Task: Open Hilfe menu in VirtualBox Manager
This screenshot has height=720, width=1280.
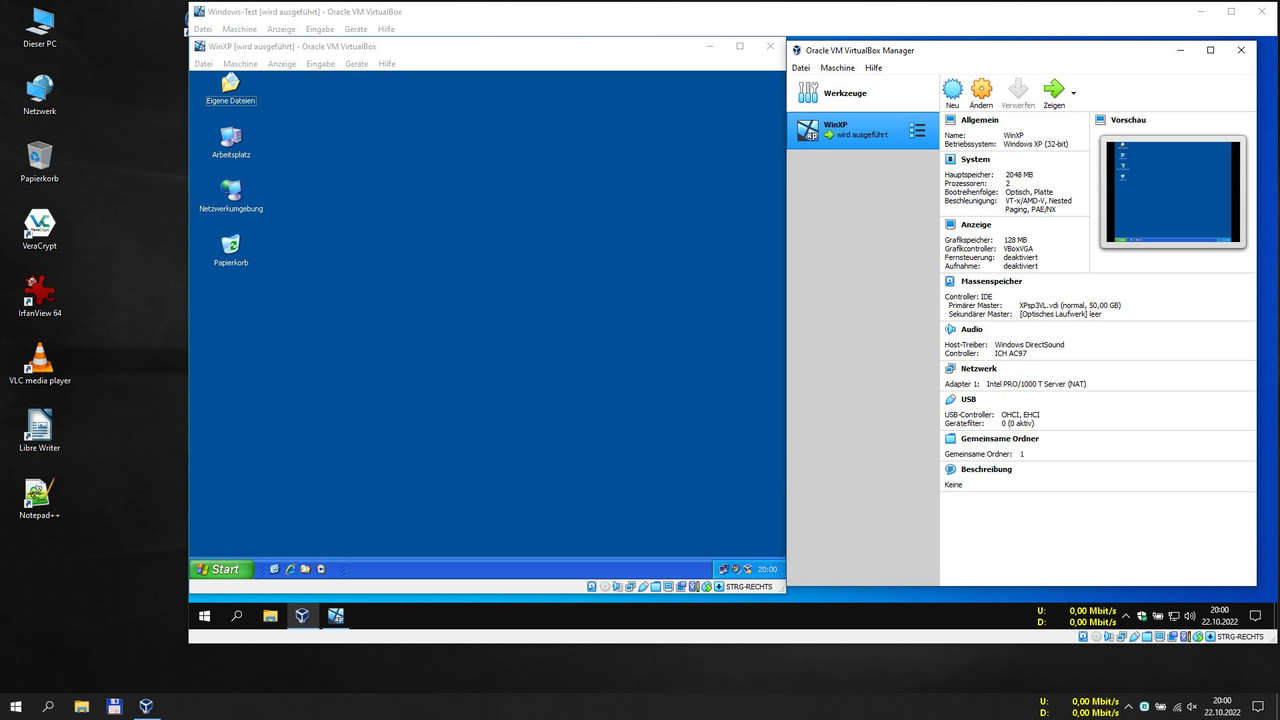Action: [874, 68]
